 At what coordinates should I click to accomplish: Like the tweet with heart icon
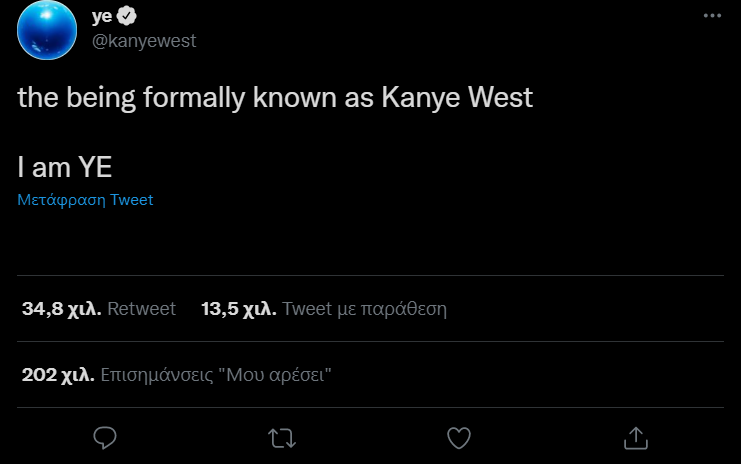(458, 437)
